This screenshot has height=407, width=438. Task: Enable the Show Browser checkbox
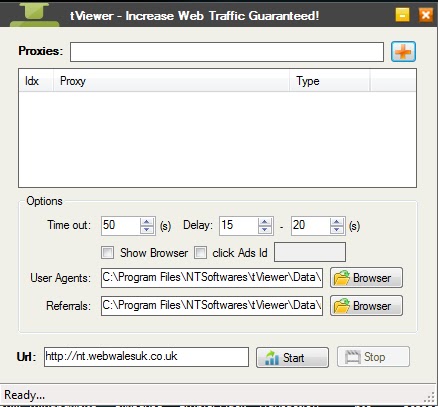[x=107, y=253]
